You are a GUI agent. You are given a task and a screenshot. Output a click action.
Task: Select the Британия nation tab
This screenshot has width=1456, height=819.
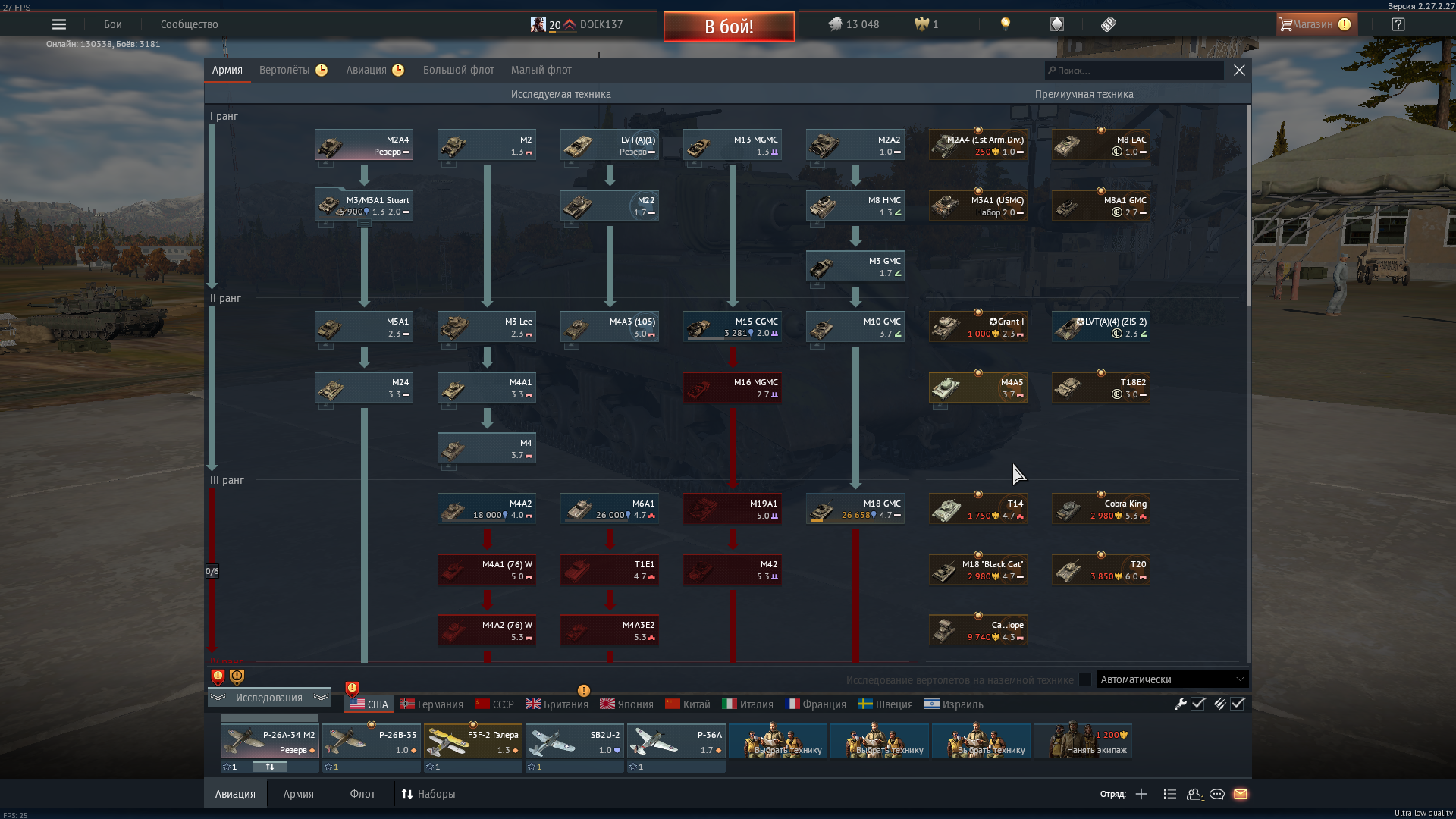[x=557, y=704]
